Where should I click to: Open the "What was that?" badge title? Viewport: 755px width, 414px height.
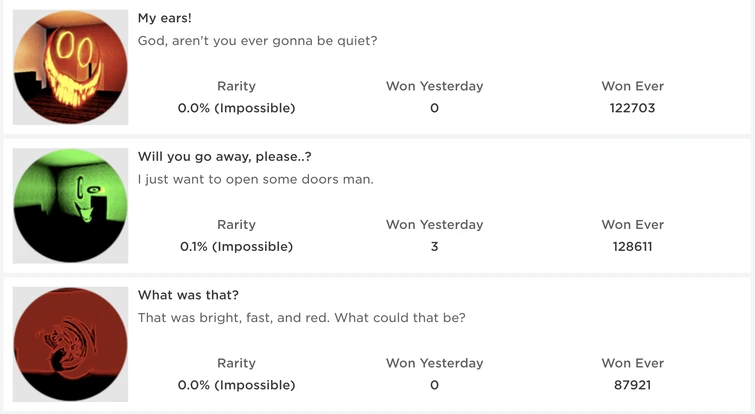188,295
